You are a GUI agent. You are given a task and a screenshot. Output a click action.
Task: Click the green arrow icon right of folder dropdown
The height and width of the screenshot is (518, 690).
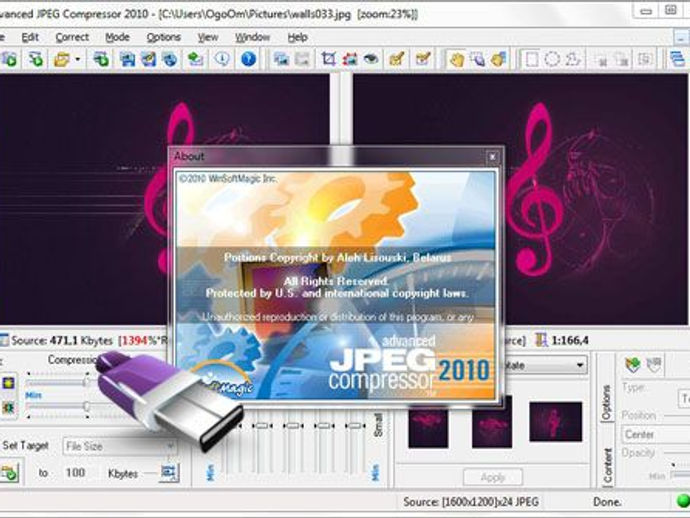(x=101, y=59)
